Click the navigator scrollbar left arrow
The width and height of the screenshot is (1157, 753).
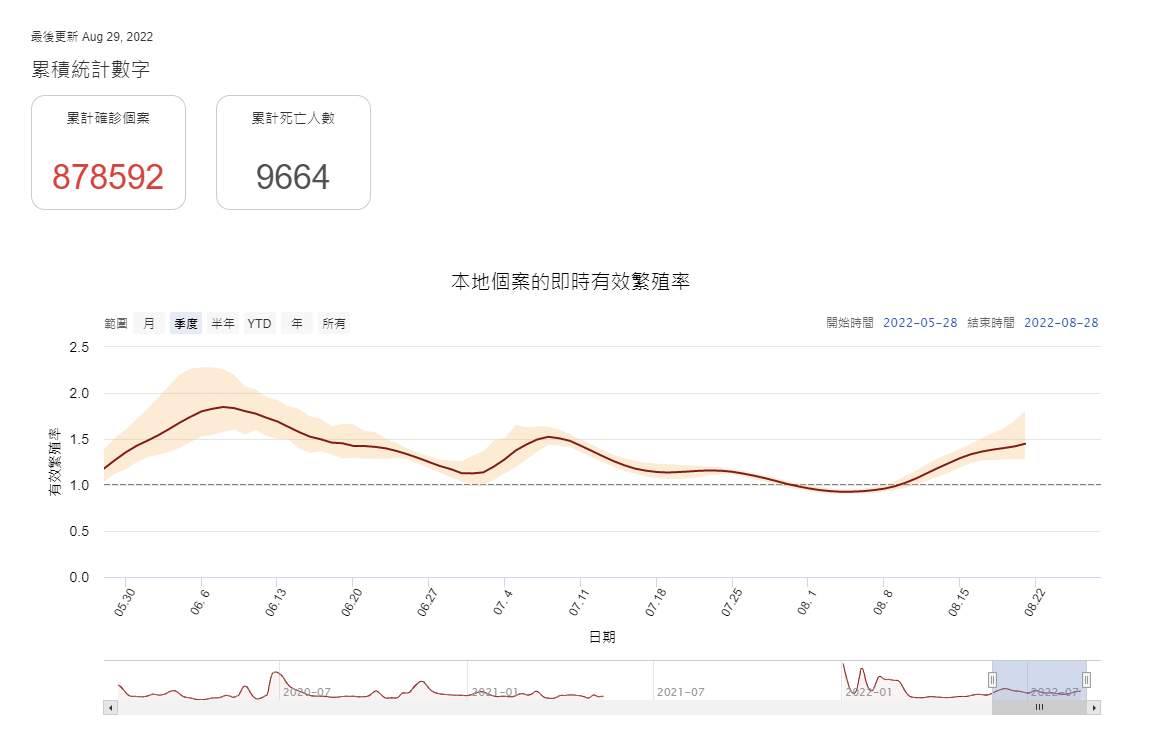coord(110,707)
